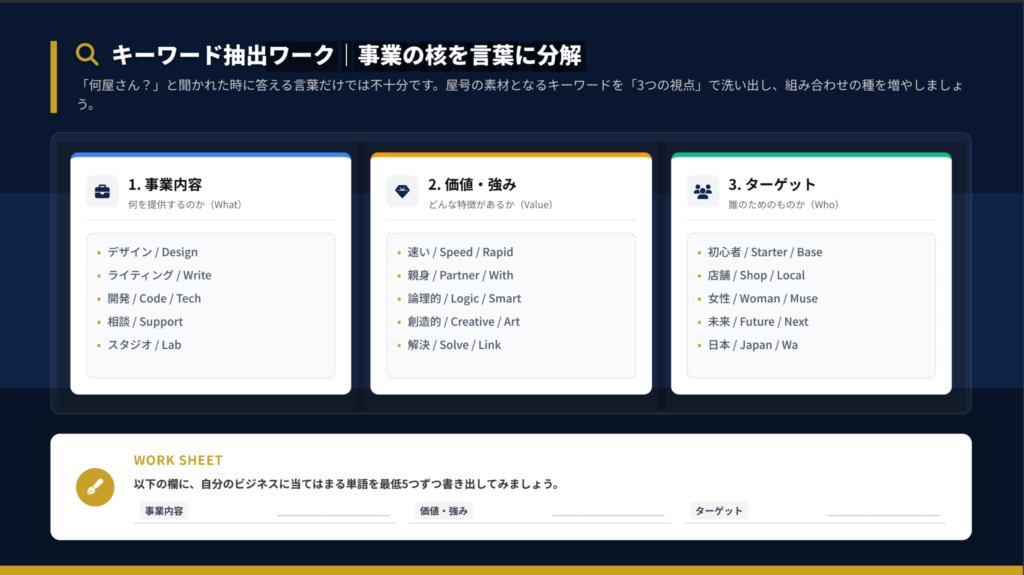The image size is (1024, 575).
Task: Click the briefcase icon beside 事業内容
Action: [102, 191]
